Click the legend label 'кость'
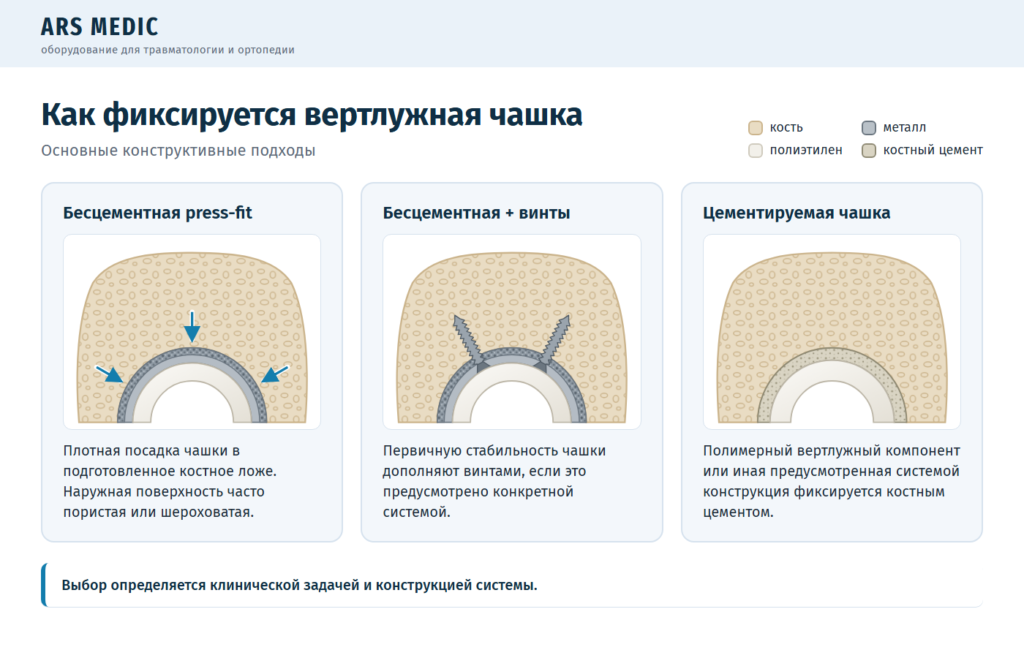Viewport: 1024px width, 658px height. 786,128
